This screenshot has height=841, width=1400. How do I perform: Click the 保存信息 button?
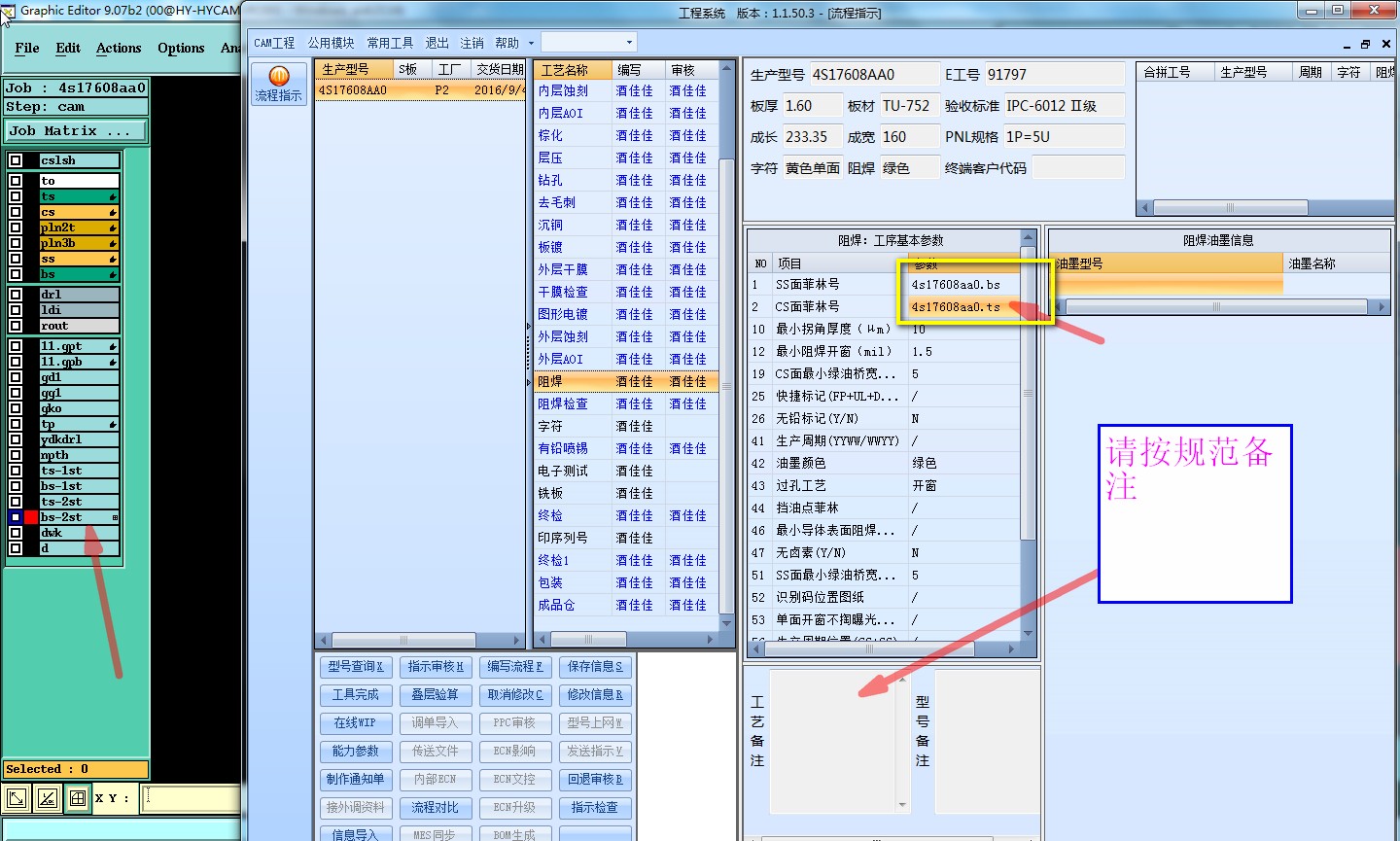click(x=595, y=667)
